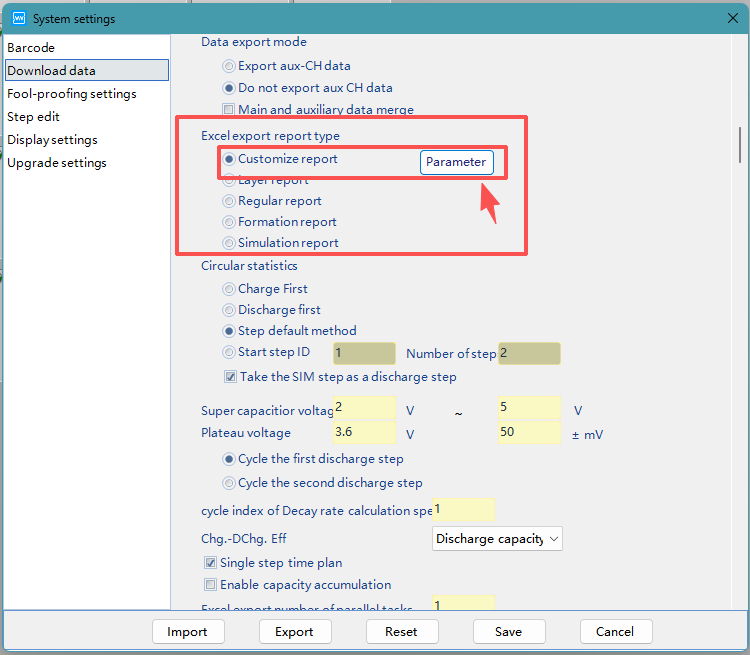Enable Main and auxiliary data merge
This screenshot has height=655, width=750.
[229, 110]
